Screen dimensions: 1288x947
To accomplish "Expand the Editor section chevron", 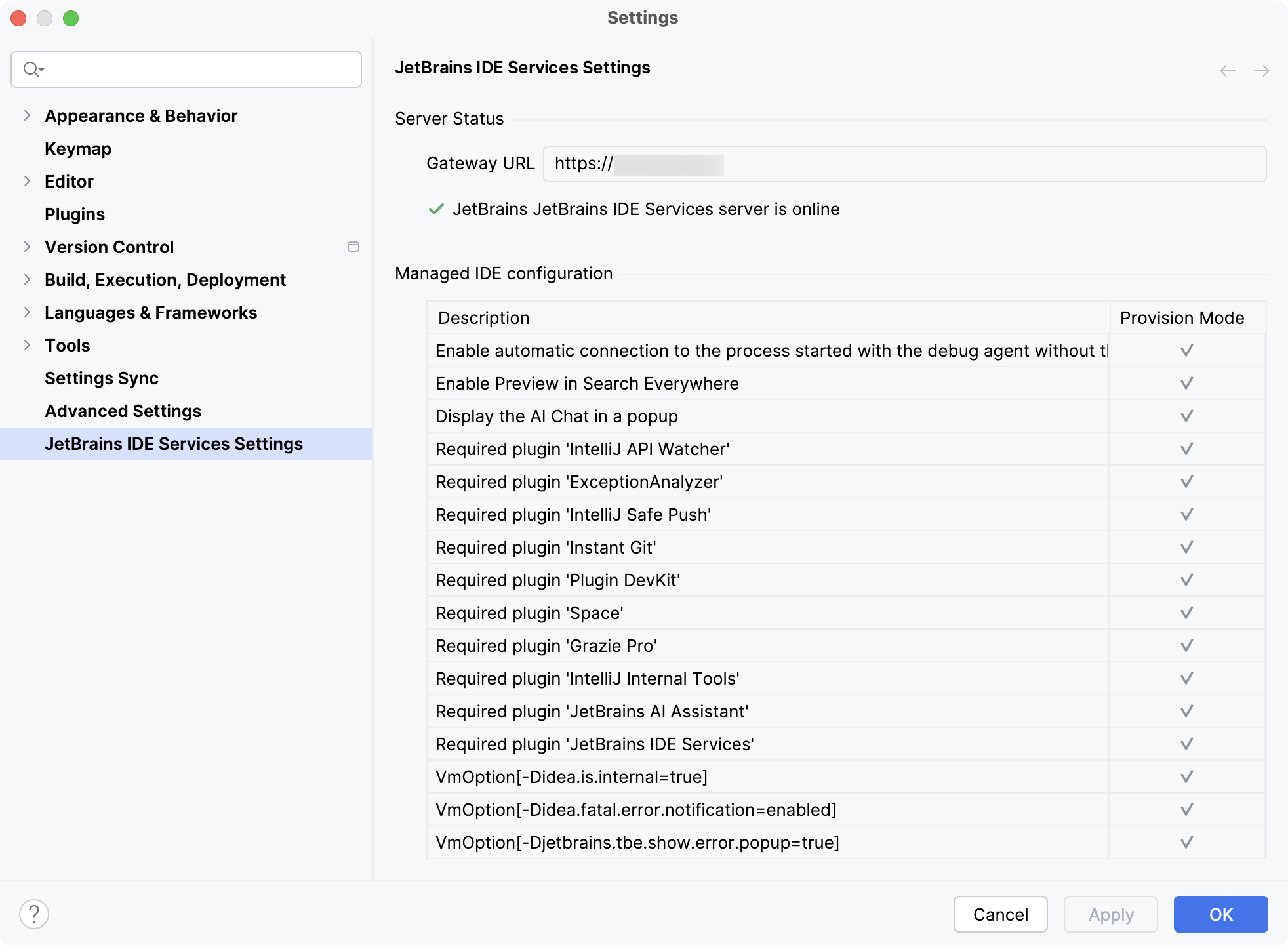I will [27, 181].
